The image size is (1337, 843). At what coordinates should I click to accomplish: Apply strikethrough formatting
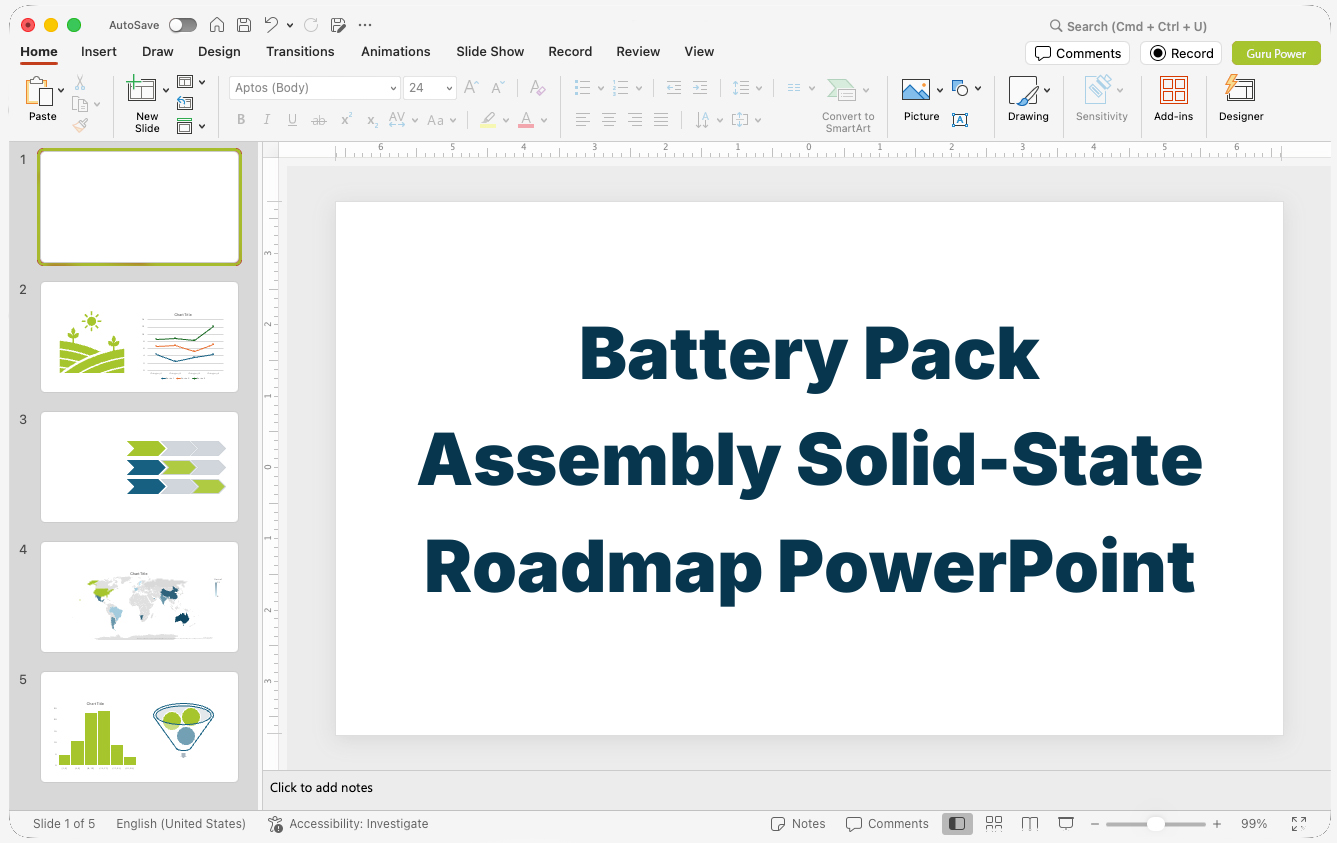(x=319, y=120)
